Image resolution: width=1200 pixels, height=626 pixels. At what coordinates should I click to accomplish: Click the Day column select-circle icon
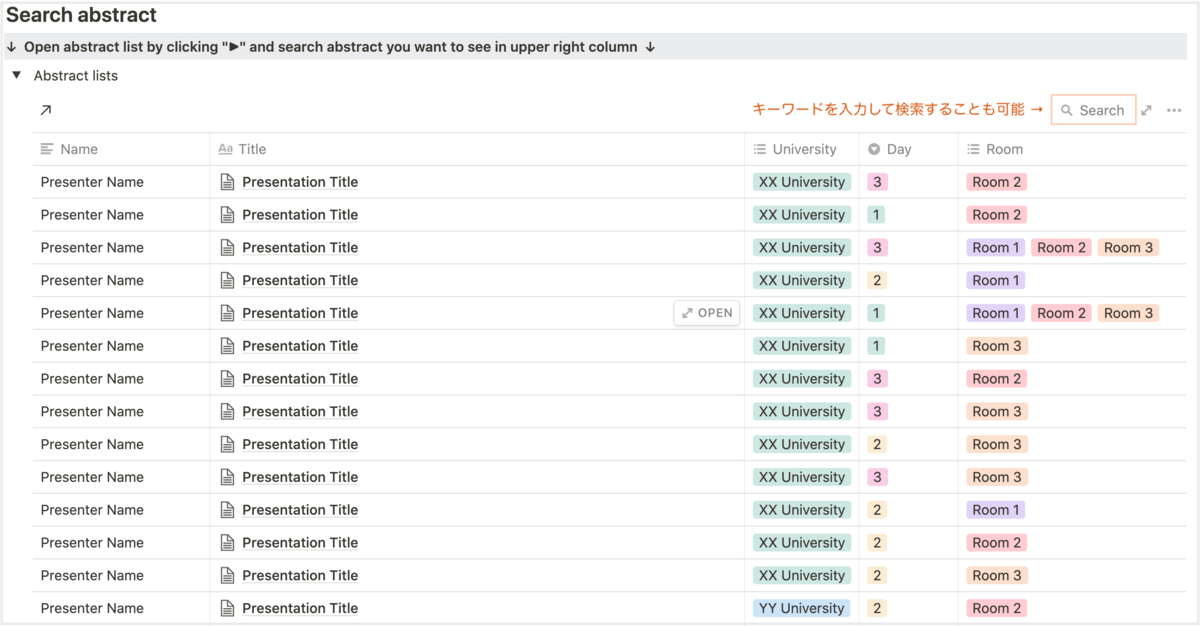874,149
